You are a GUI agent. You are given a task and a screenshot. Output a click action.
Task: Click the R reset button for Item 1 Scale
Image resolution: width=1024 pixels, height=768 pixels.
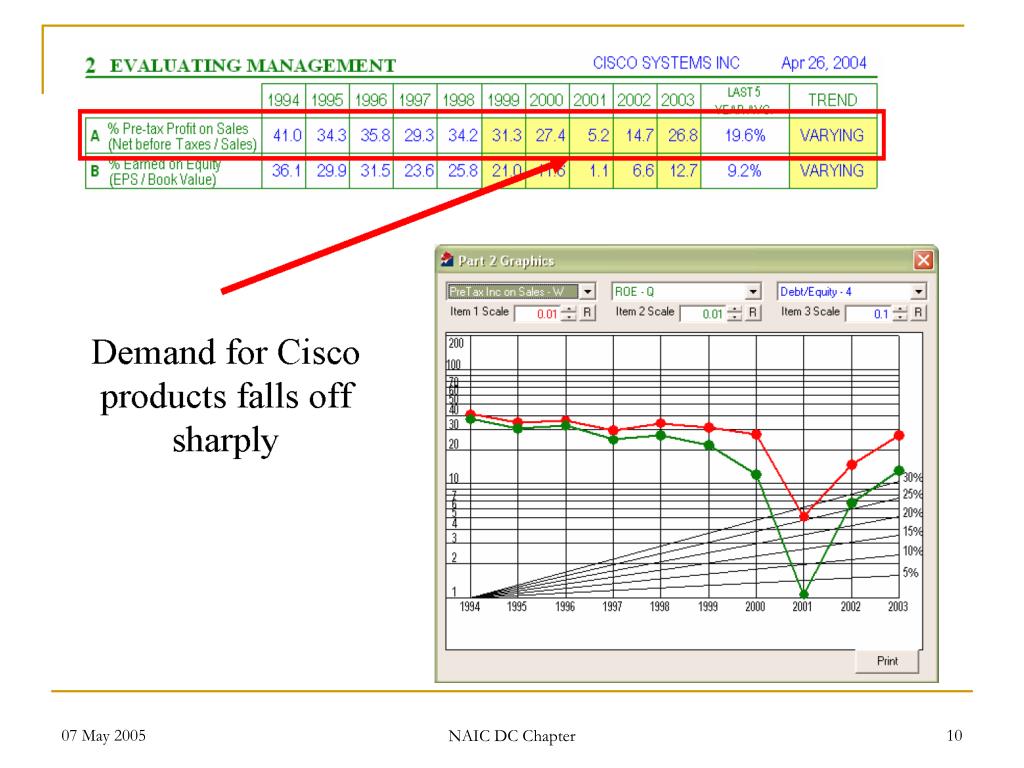point(587,313)
